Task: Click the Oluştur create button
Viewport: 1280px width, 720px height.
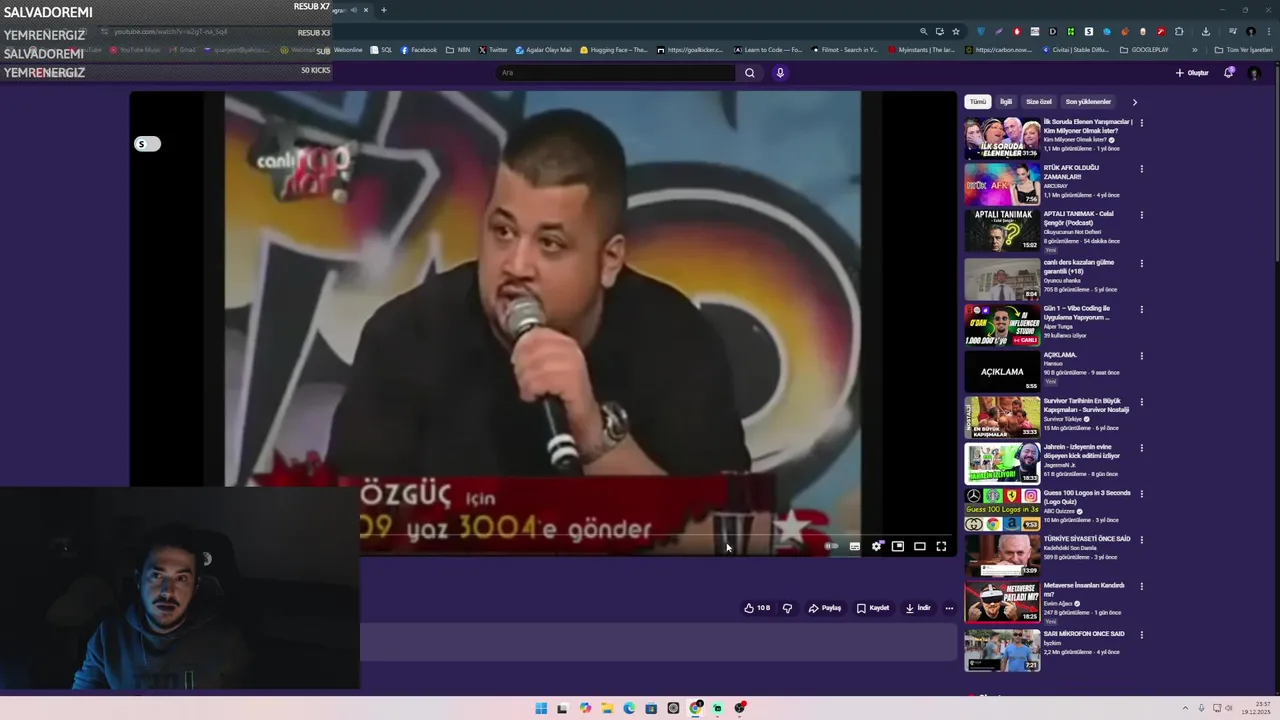Action: tap(1192, 73)
